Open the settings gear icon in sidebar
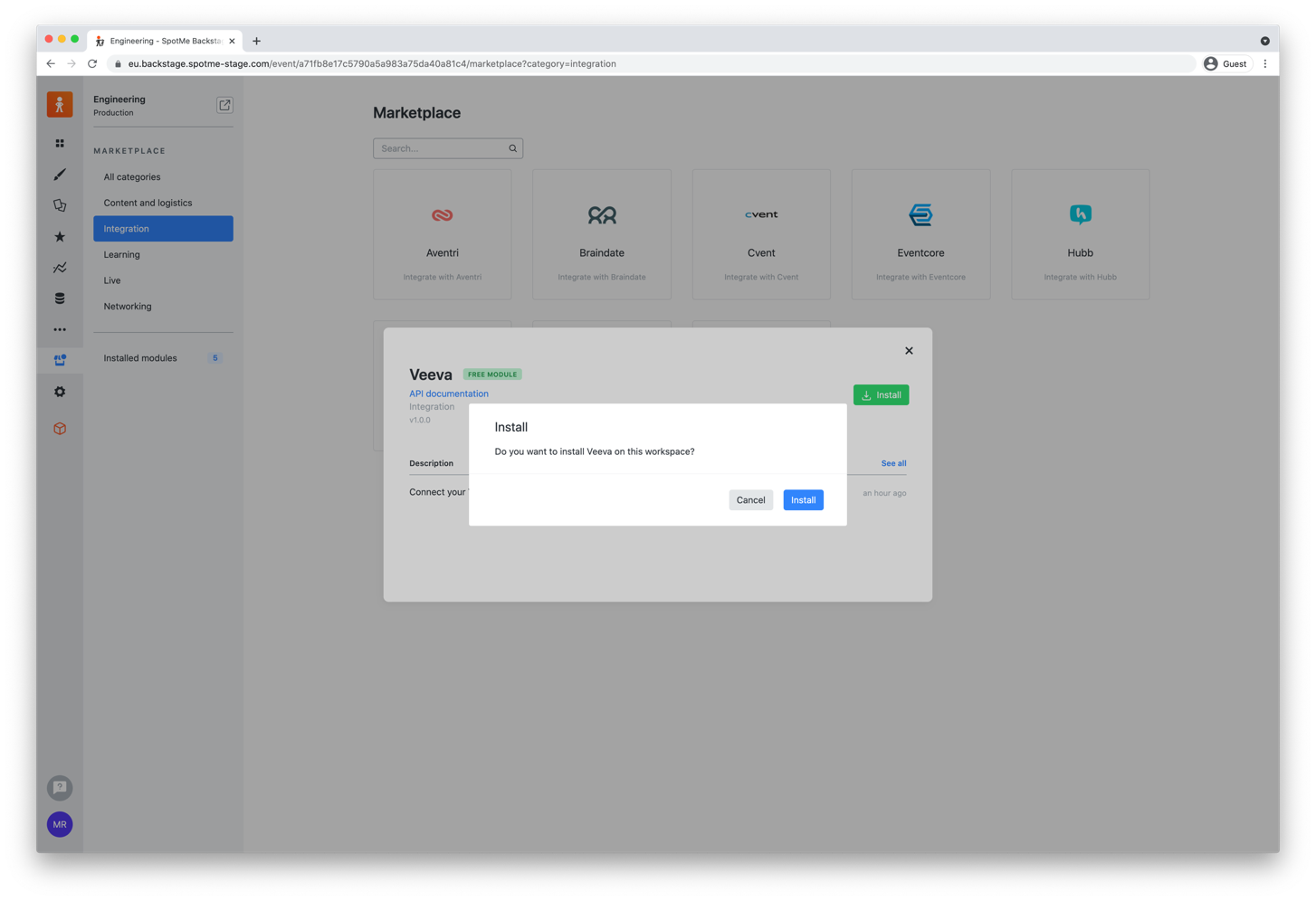The image size is (1316, 901). (x=60, y=392)
